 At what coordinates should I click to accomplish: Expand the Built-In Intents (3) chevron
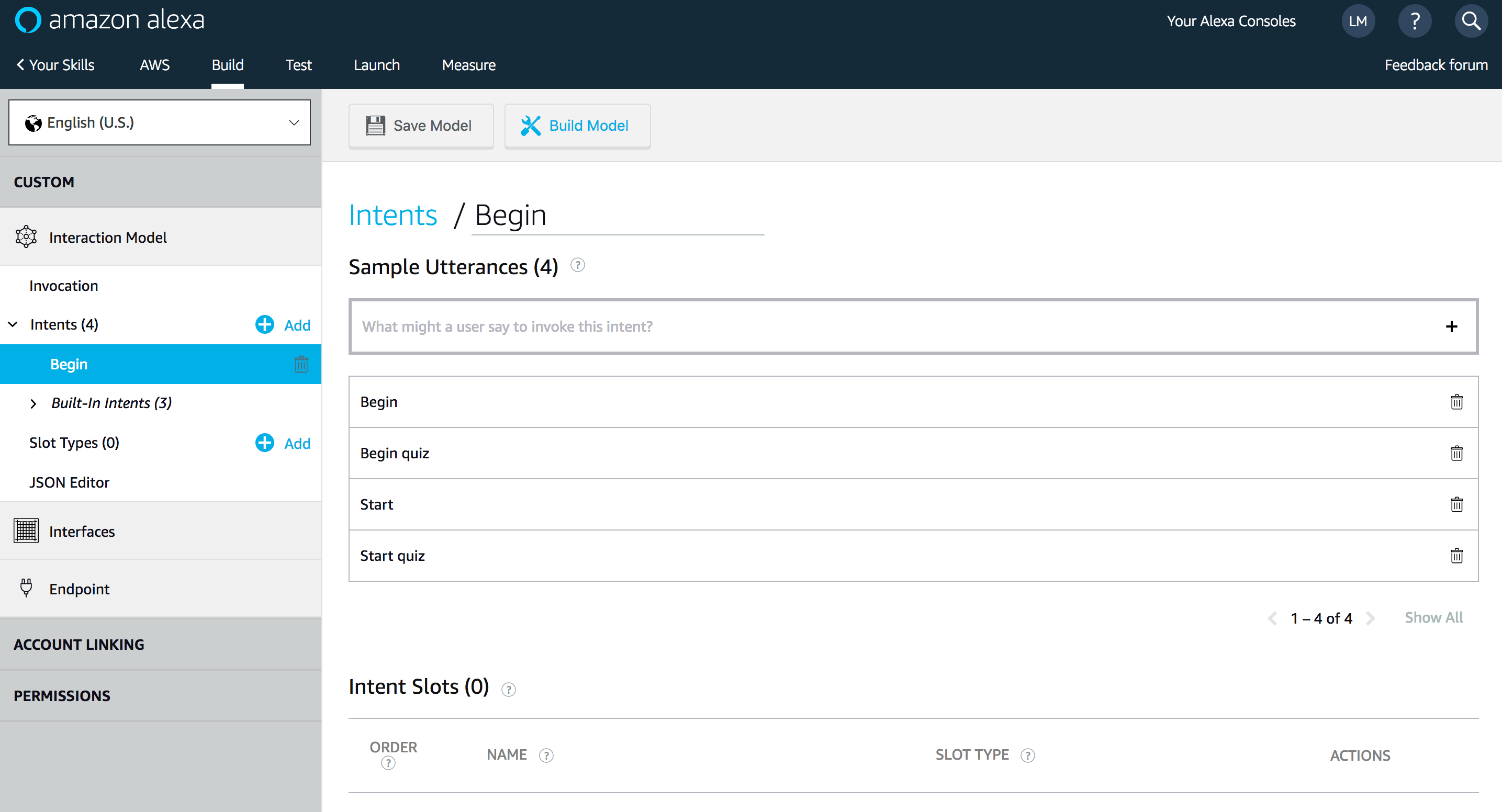click(33, 403)
